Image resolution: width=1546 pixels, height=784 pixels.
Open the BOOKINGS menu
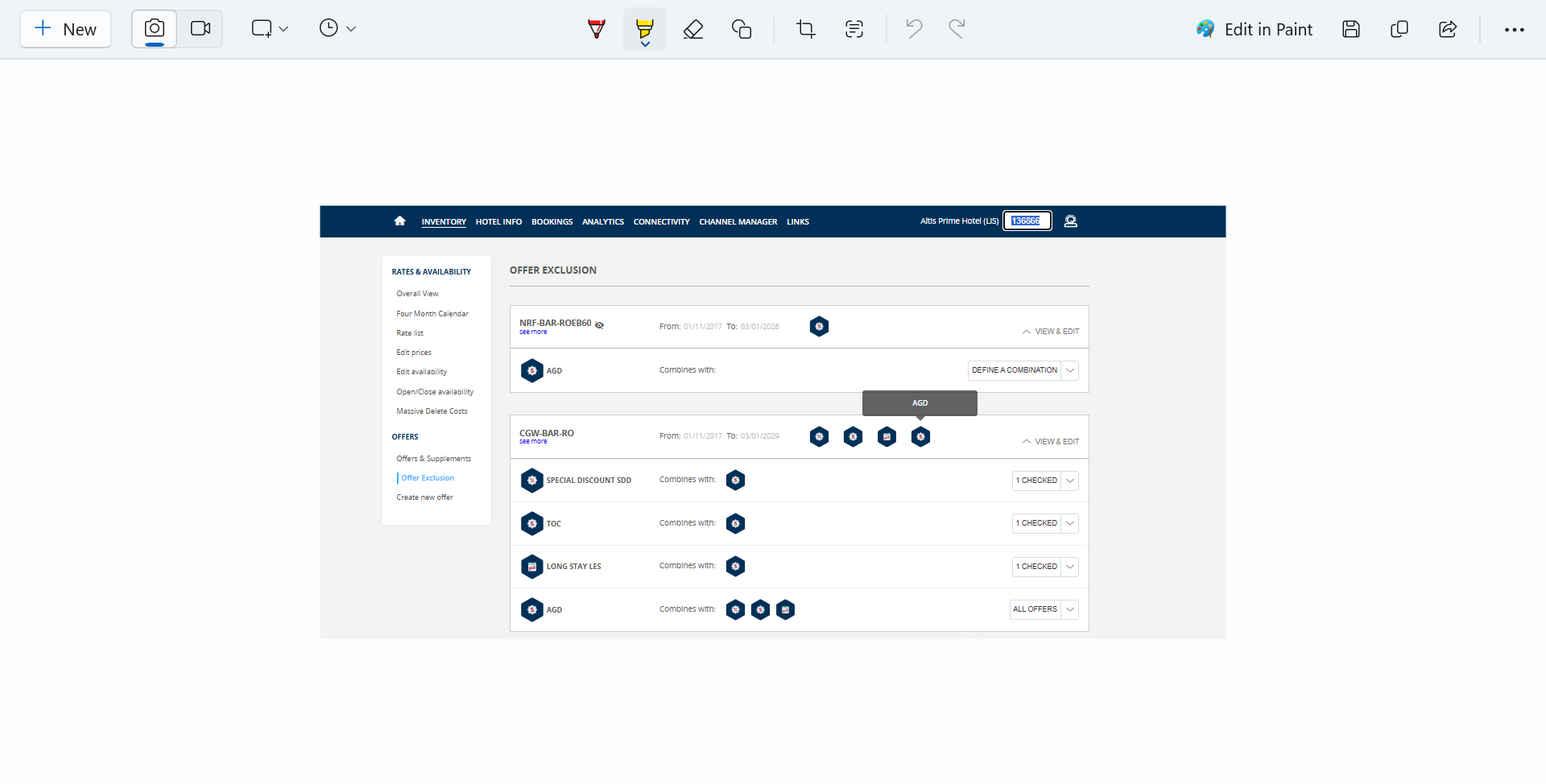[x=552, y=222]
